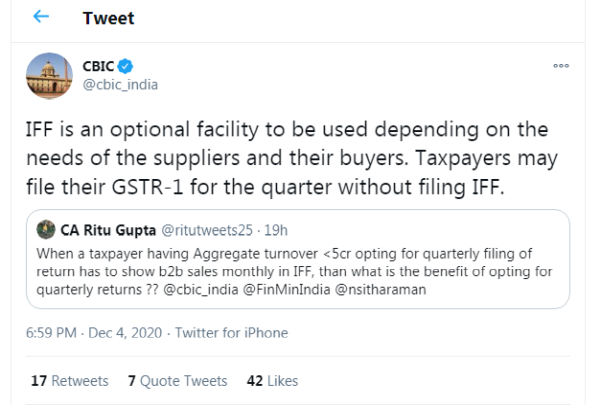
Task: Show the 42 Likes list
Action: tap(272, 381)
